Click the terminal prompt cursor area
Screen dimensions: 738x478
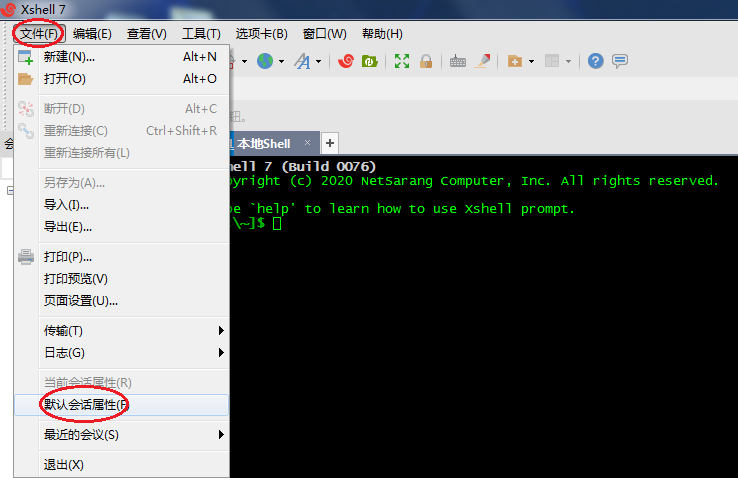(277, 223)
